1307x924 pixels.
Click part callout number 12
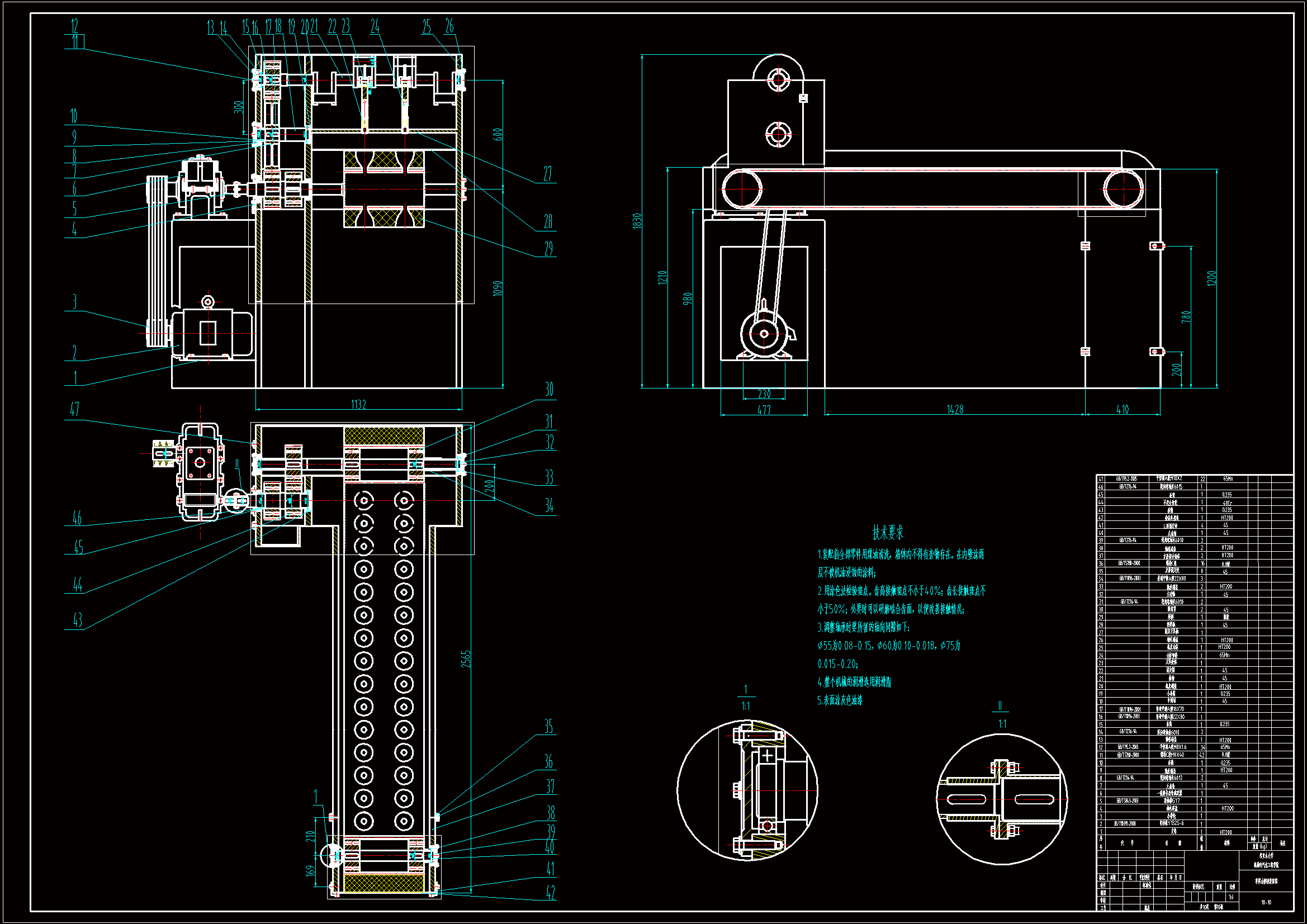(74, 26)
